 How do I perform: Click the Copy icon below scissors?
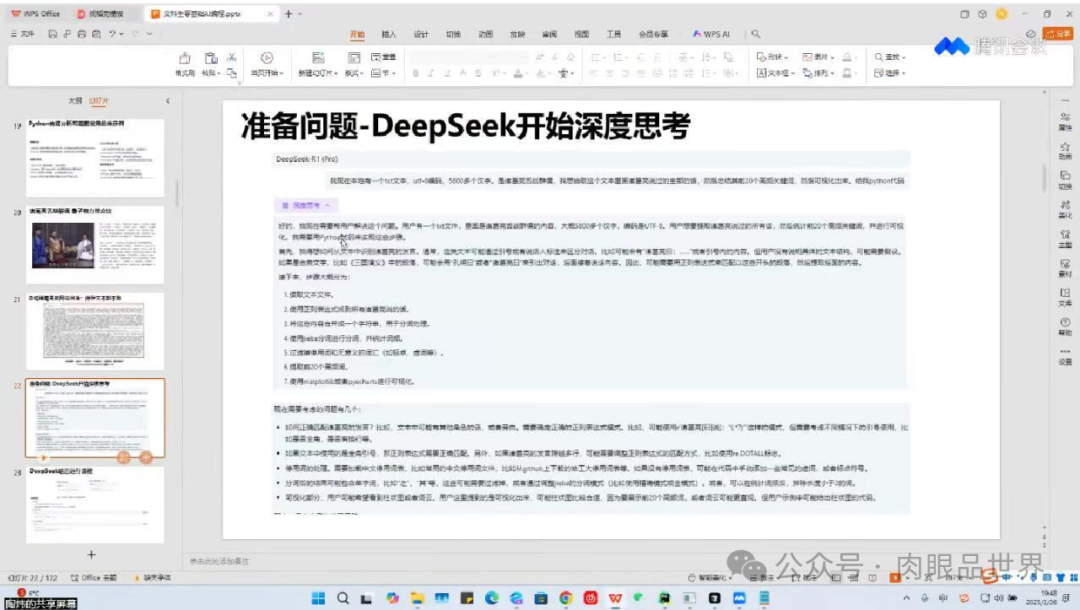[x=232, y=73]
